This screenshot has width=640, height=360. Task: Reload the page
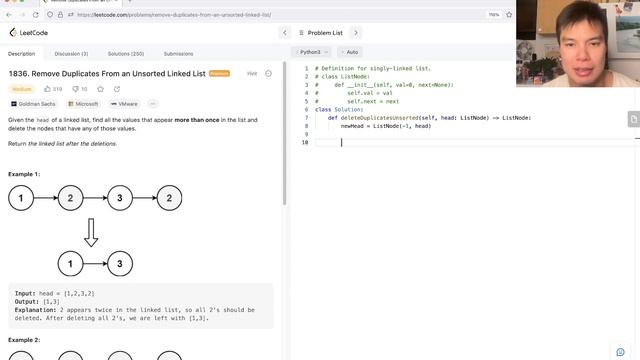[36, 15]
